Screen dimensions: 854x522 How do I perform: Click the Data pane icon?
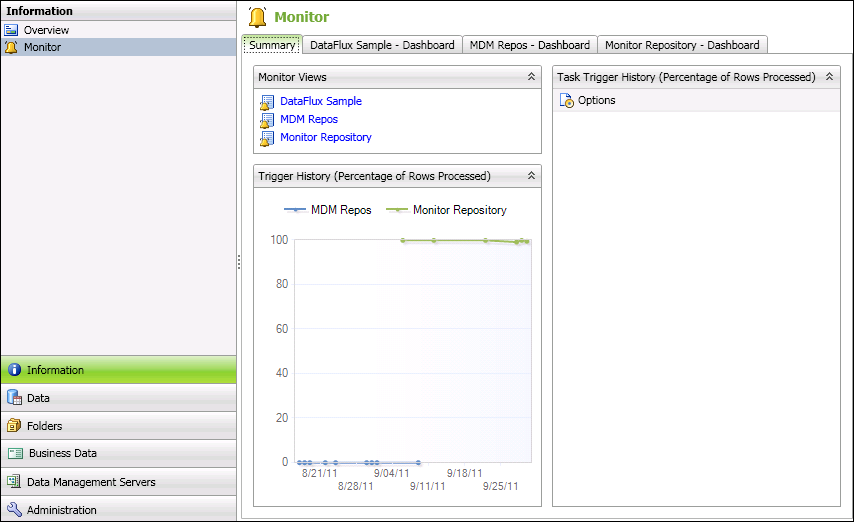14,398
